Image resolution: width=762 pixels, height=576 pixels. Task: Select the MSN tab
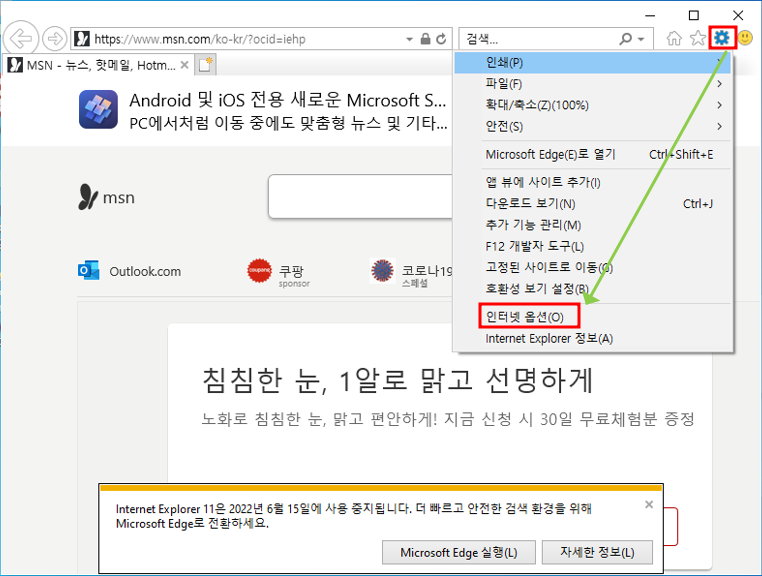pyautogui.click(x=97, y=65)
